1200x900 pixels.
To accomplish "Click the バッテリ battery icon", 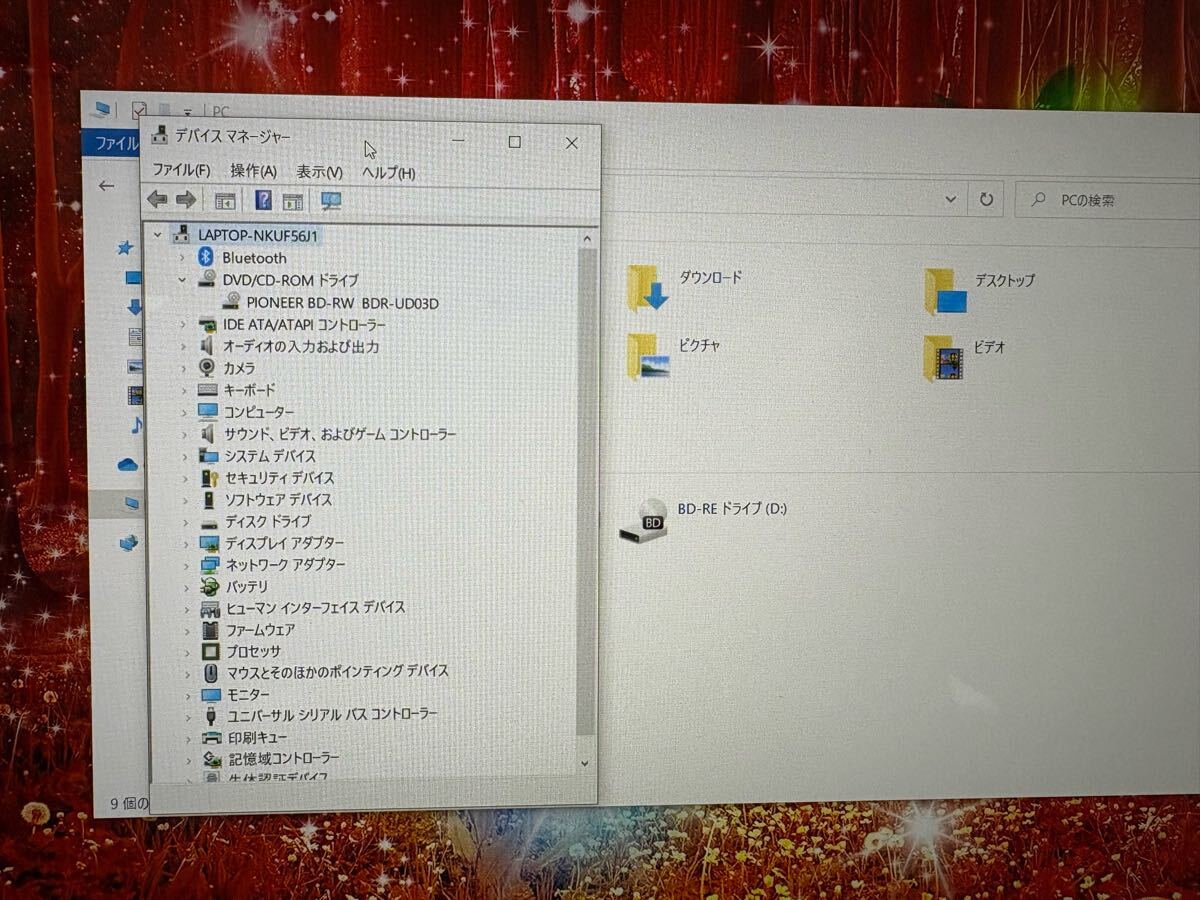I will 210,586.
